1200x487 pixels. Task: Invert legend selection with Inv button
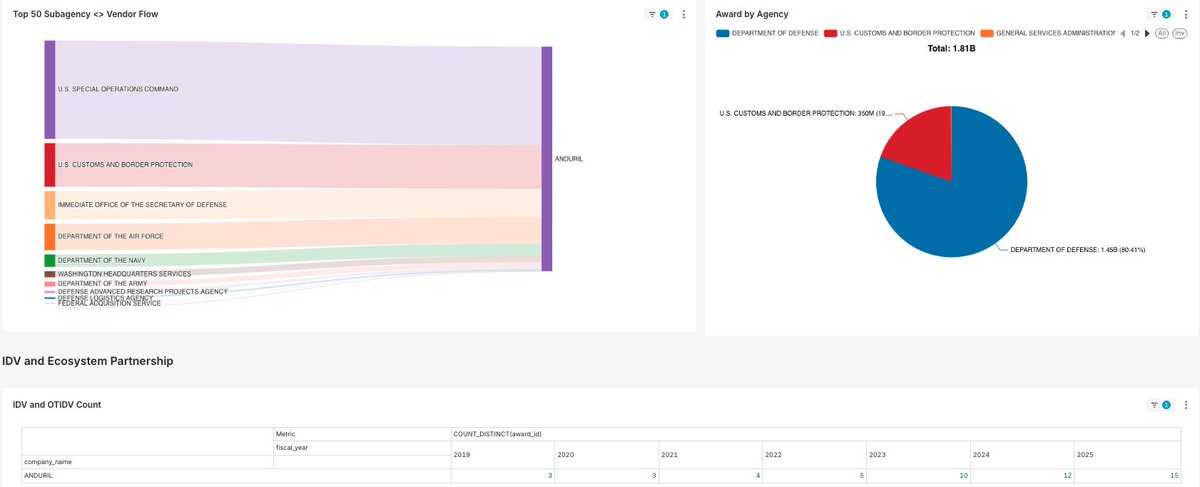click(x=1179, y=33)
